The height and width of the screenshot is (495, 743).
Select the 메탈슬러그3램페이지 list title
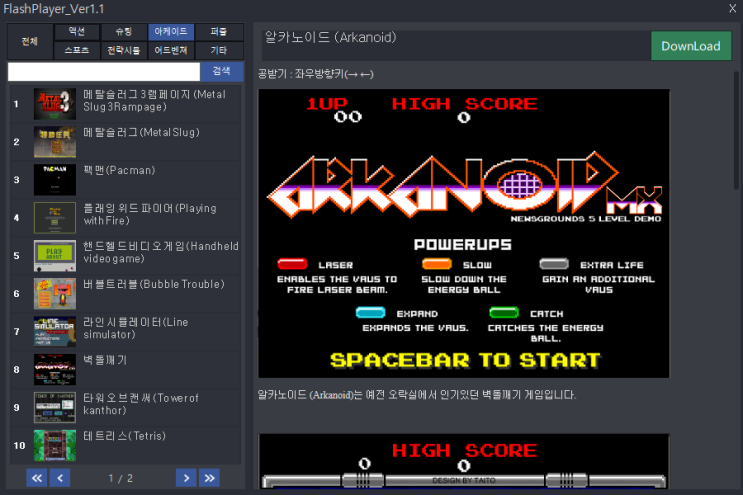pyautogui.click(x=154, y=100)
